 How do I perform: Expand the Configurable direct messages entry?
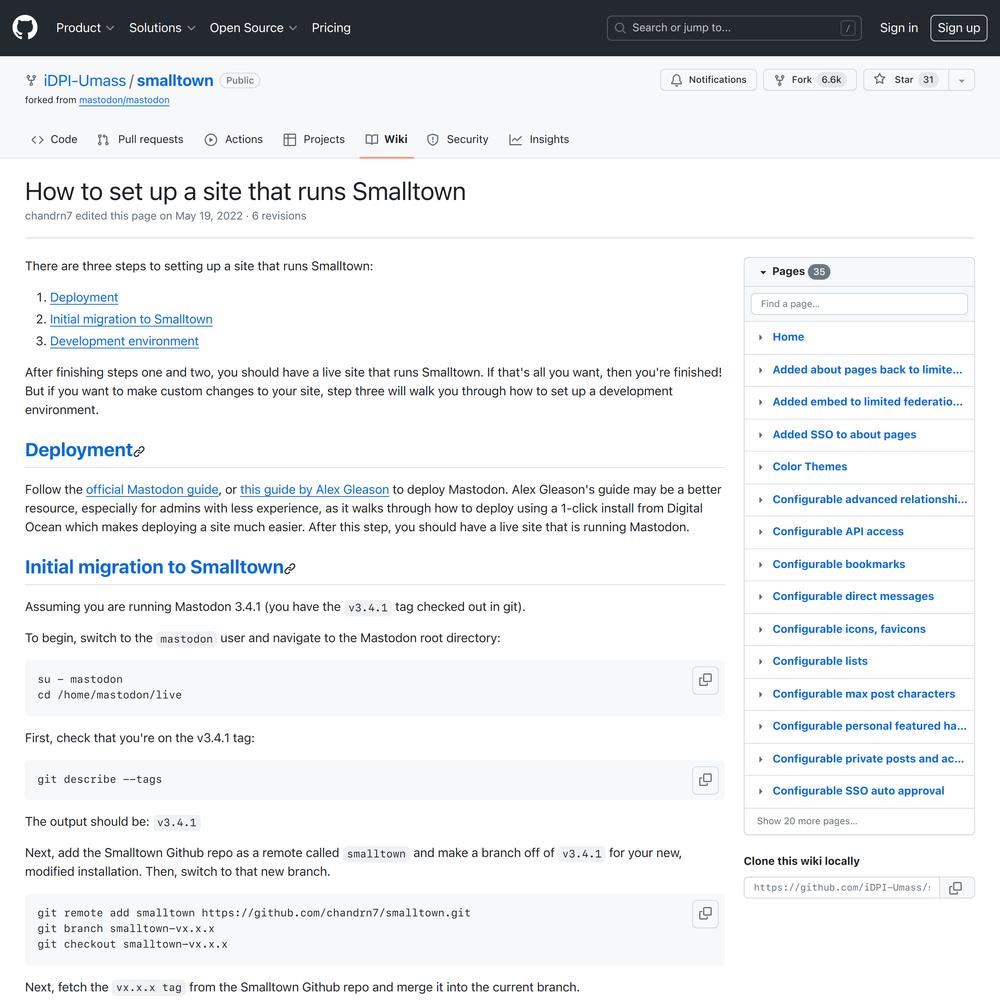point(760,596)
